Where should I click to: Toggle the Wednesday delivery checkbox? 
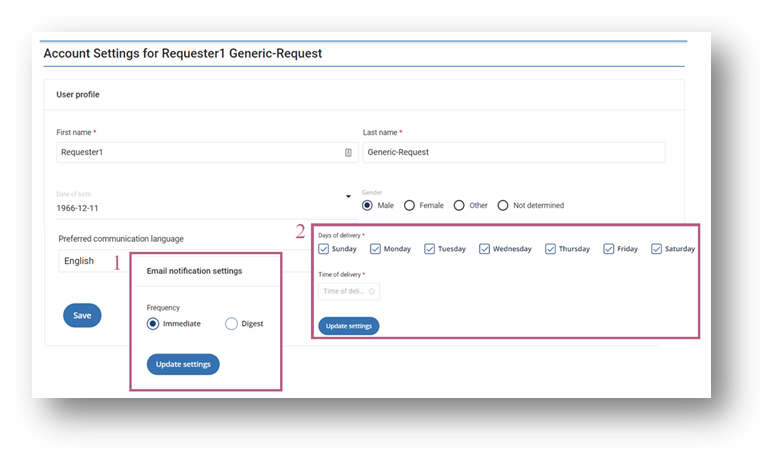tap(484, 249)
